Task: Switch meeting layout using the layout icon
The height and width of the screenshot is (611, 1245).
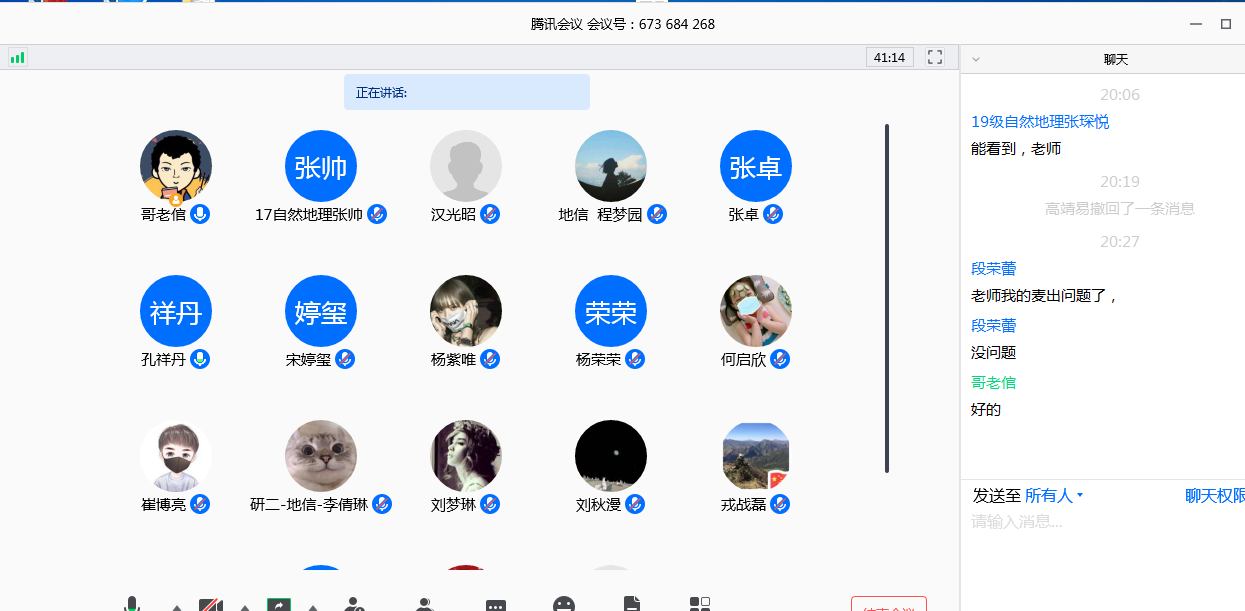Action: click(x=700, y=604)
